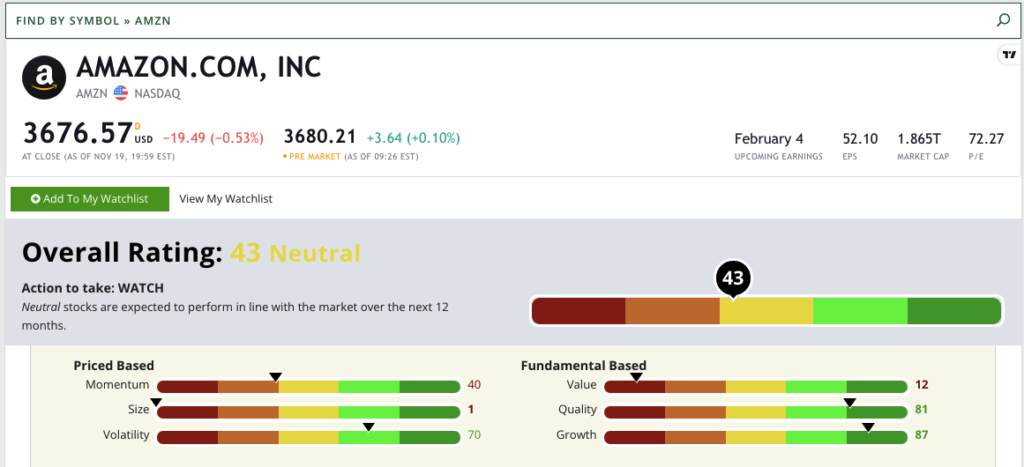Click the market cap value 1.865T
1024x467 pixels.
coord(919,139)
